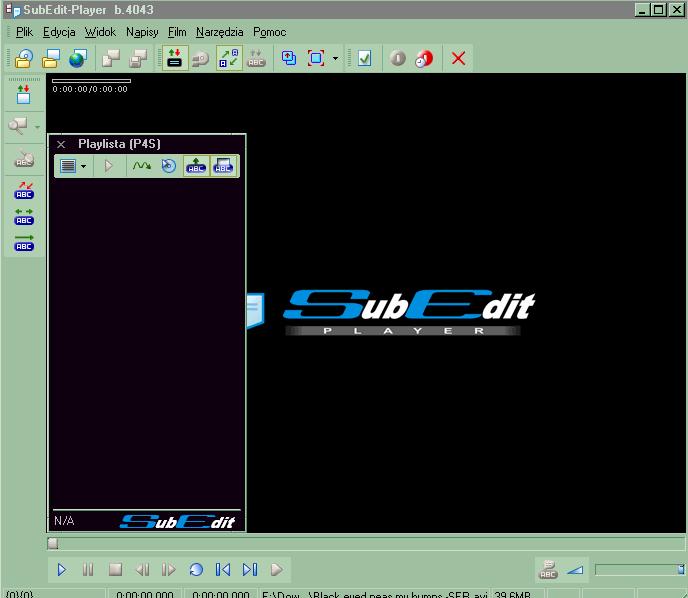Image resolution: width=688 pixels, height=598 pixels.
Task: Click the gray play triangle at end
Action: pyautogui.click(x=277, y=570)
